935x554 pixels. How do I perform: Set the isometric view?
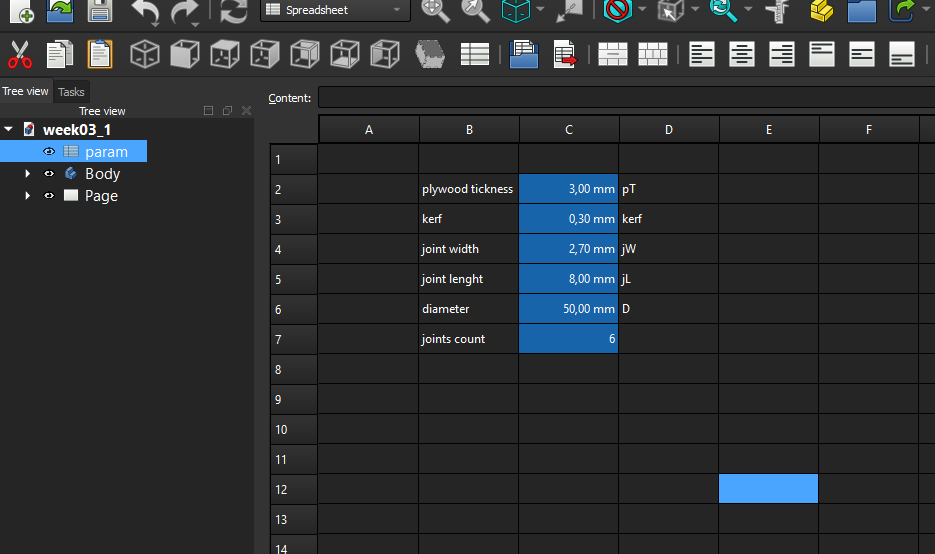point(145,54)
